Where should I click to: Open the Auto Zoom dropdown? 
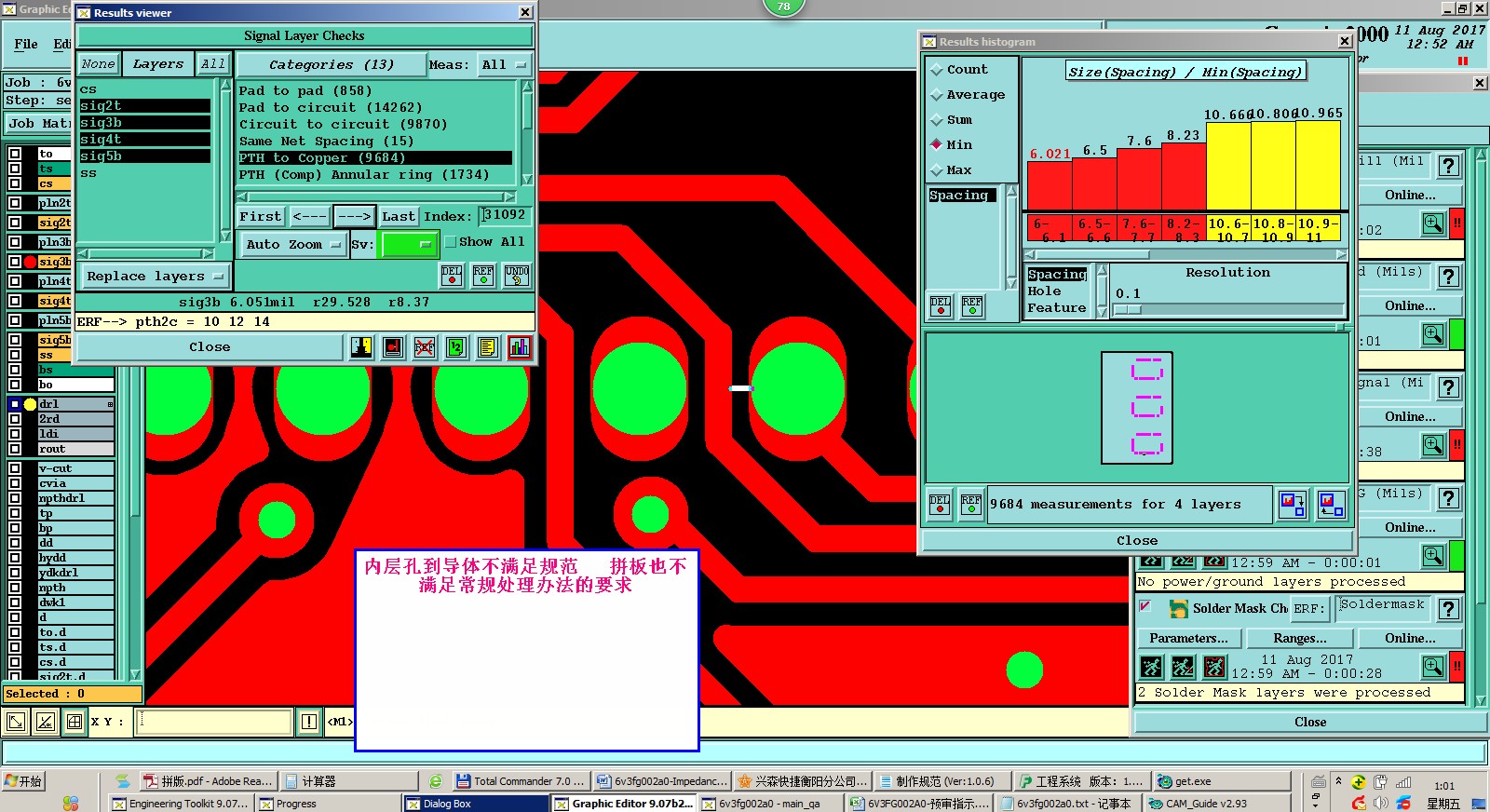[292, 245]
